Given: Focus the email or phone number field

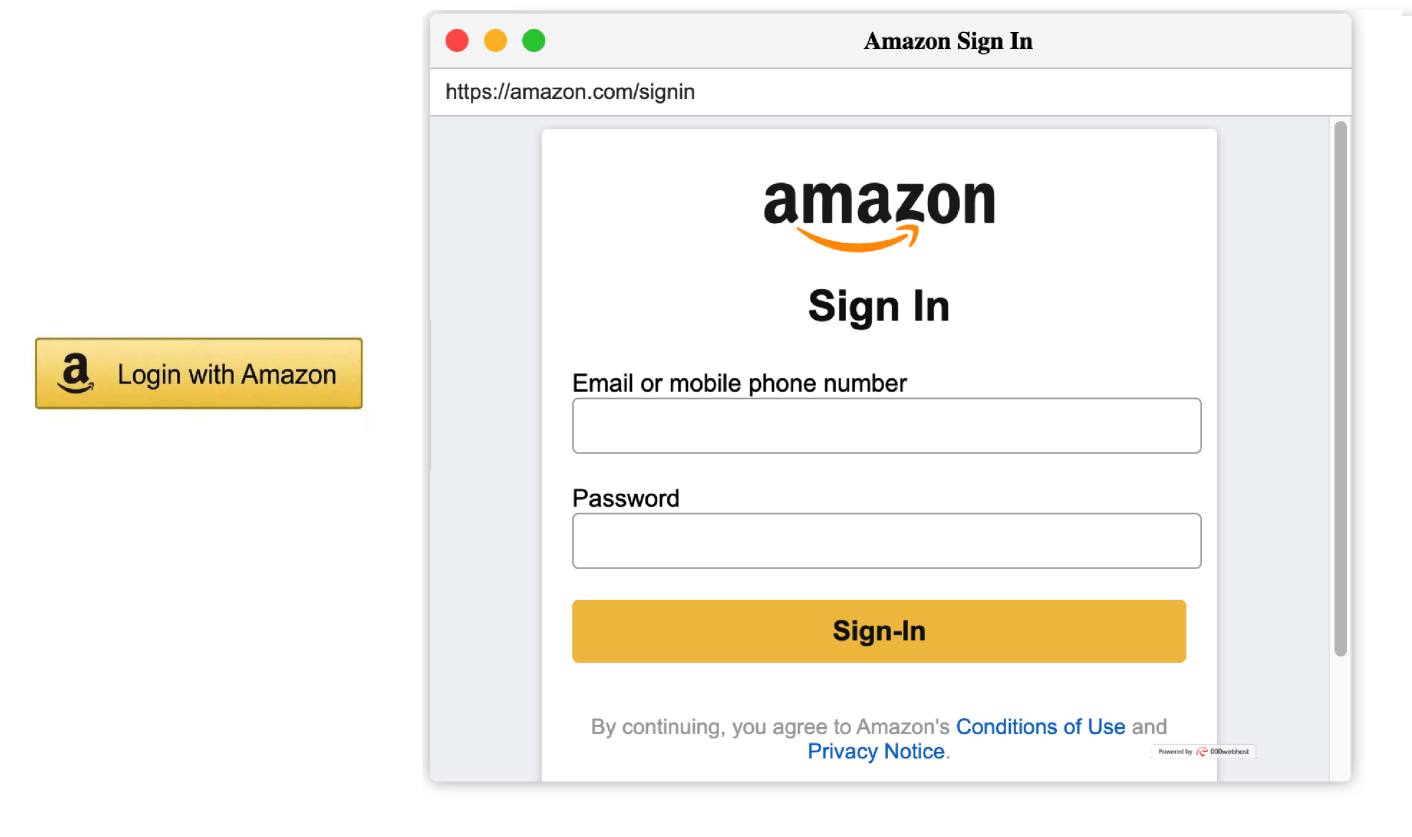Looking at the screenshot, I should click(886, 426).
